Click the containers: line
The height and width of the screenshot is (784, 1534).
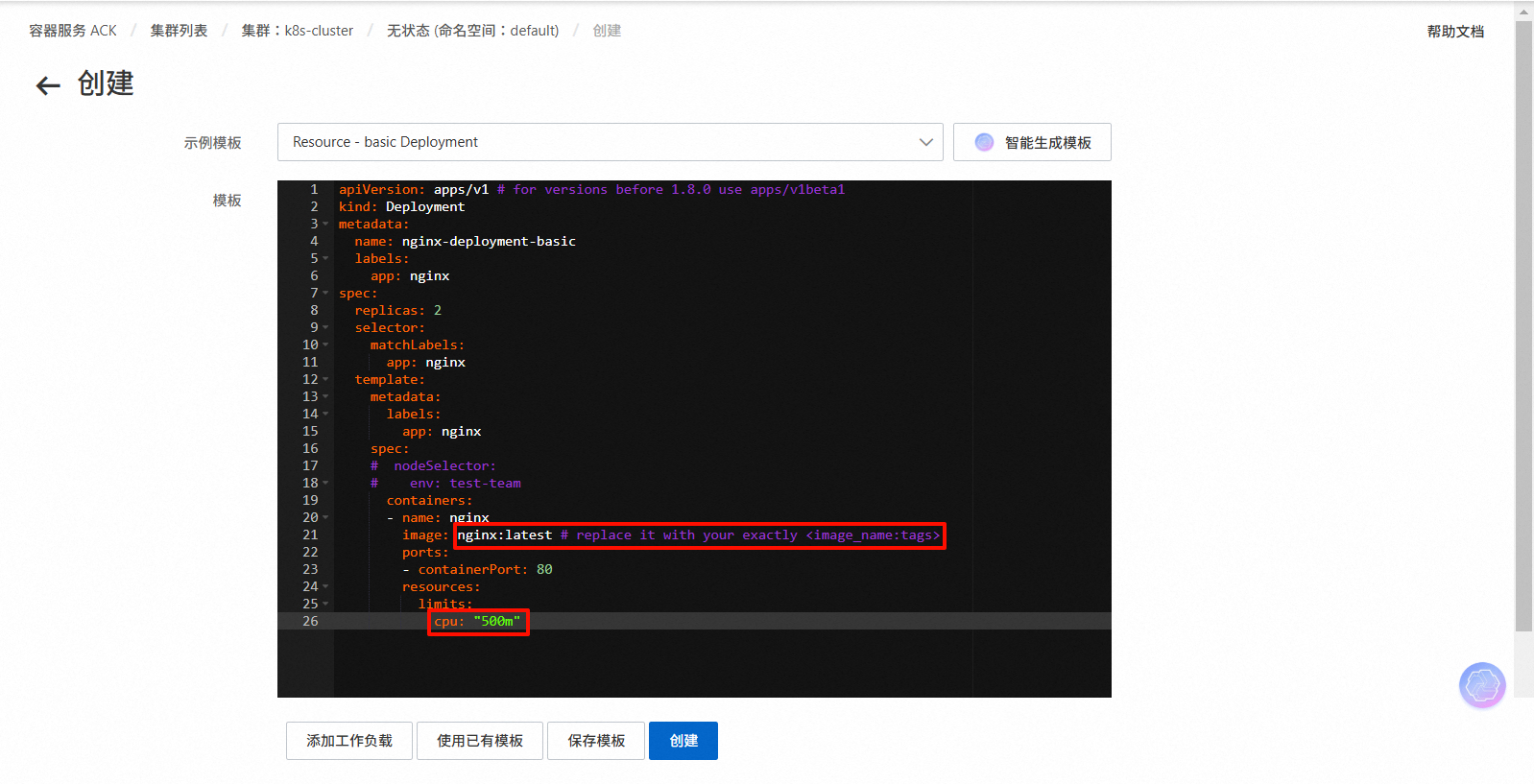pos(429,501)
